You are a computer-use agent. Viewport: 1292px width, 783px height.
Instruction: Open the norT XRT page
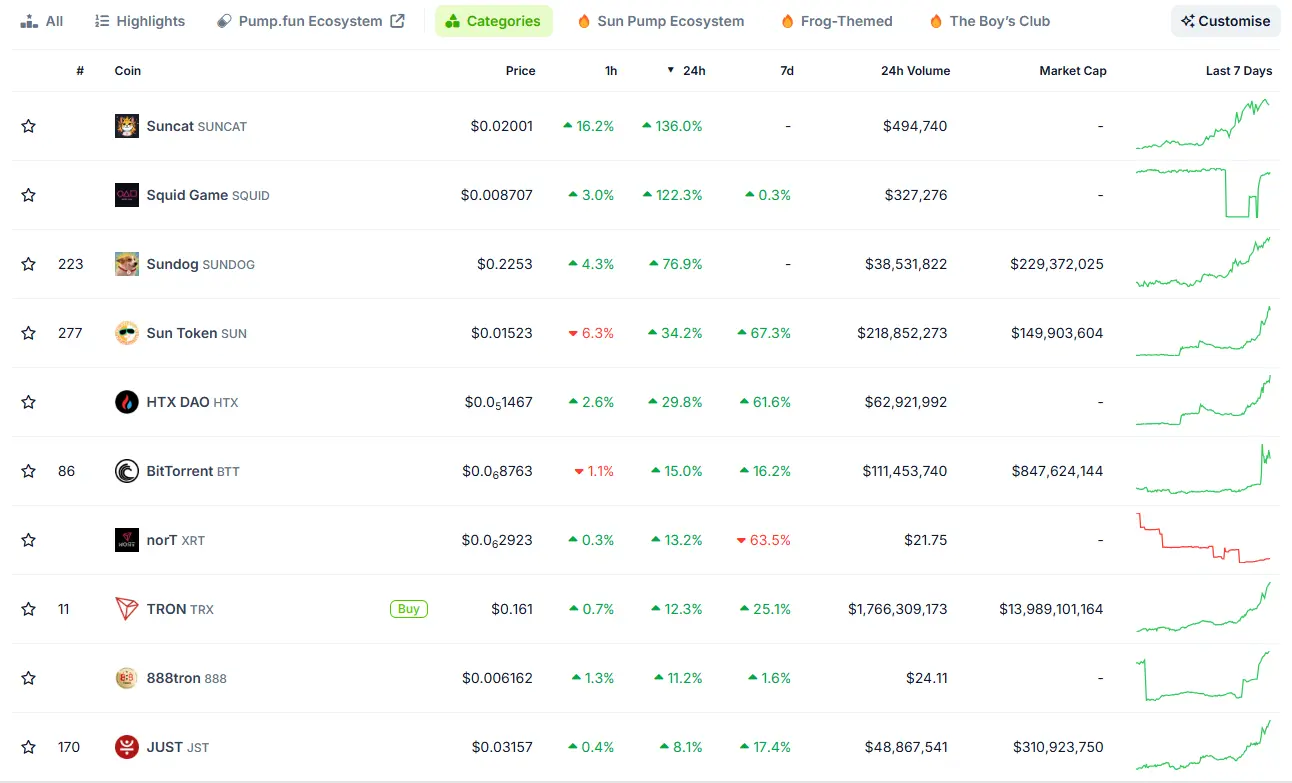(176, 540)
